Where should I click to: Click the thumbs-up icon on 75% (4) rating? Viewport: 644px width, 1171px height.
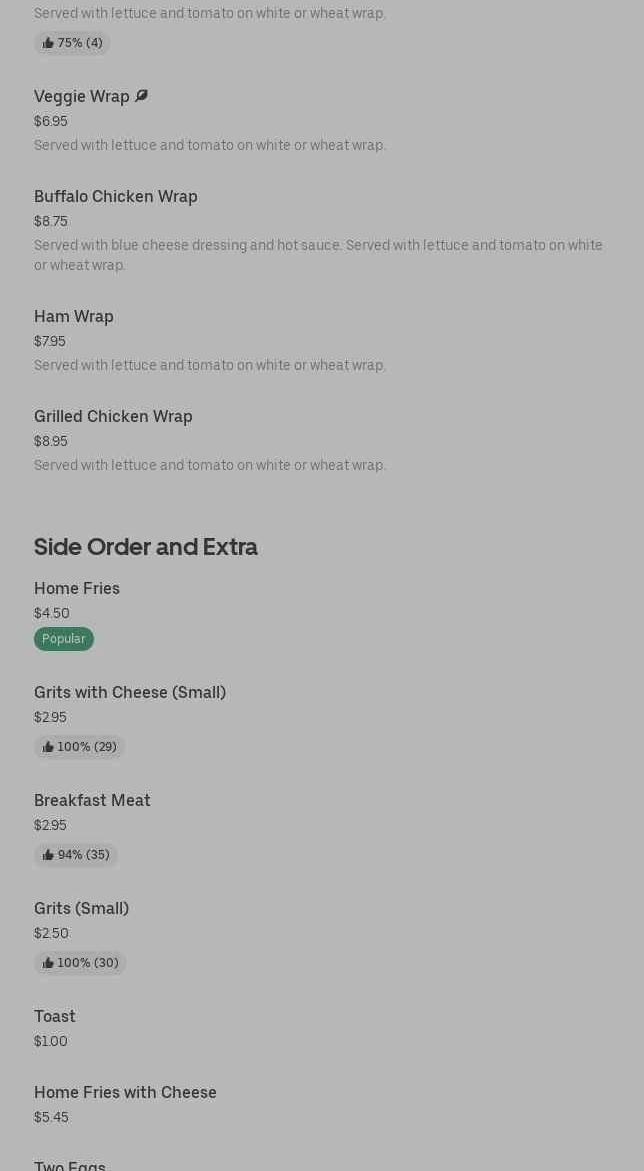[48, 43]
